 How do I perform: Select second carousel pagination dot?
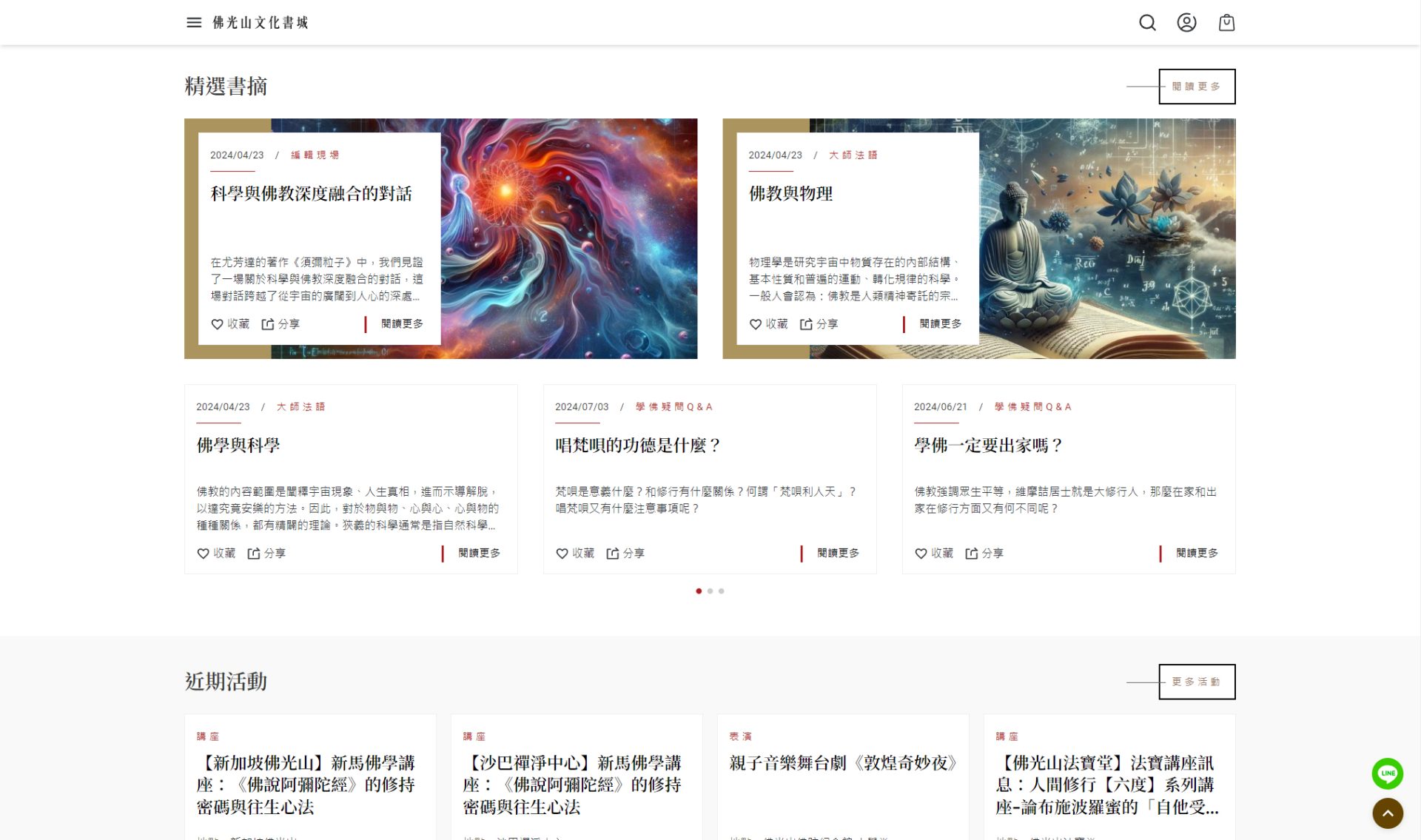click(710, 591)
